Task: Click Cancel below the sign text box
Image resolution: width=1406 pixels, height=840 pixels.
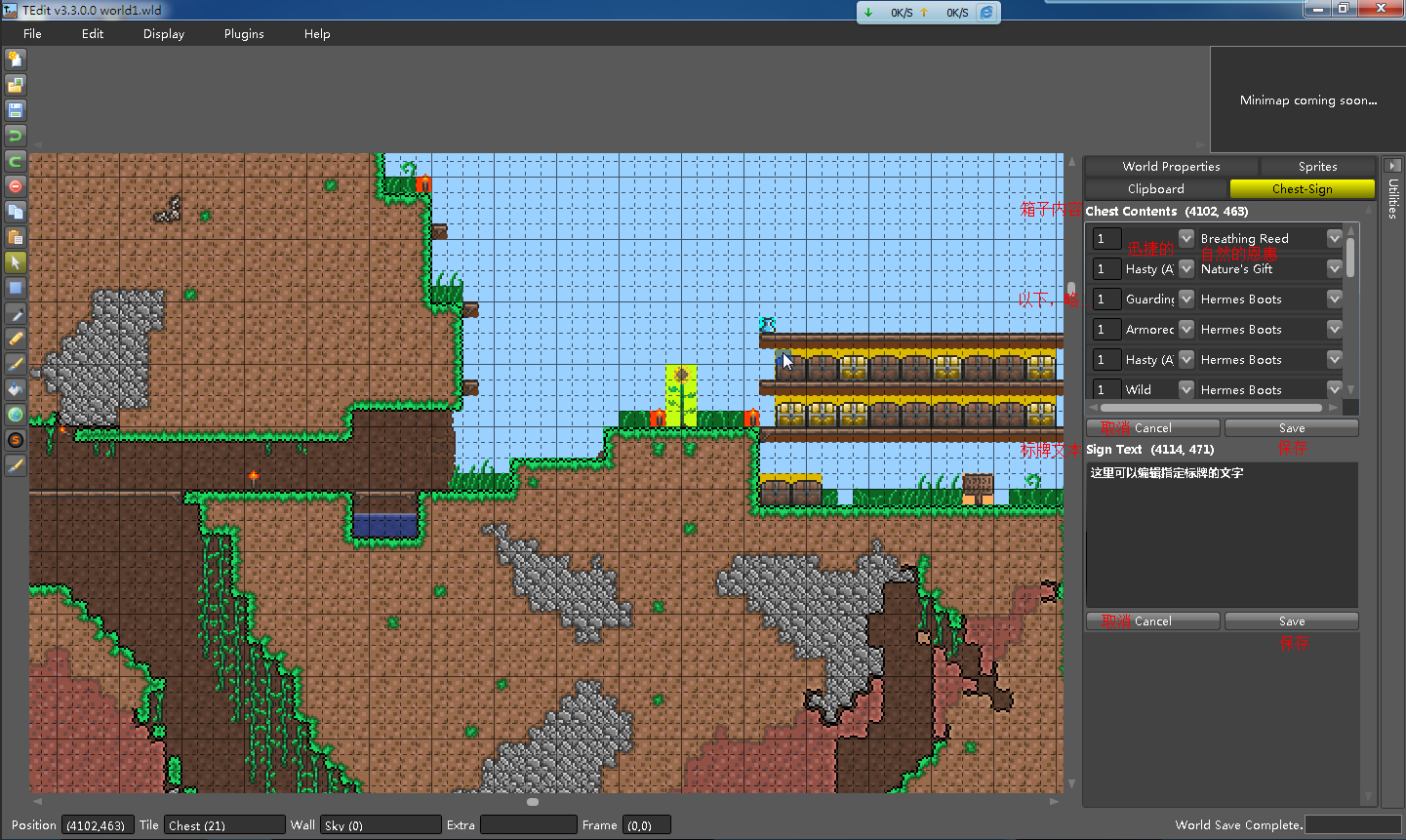Action: pyautogui.click(x=1152, y=621)
